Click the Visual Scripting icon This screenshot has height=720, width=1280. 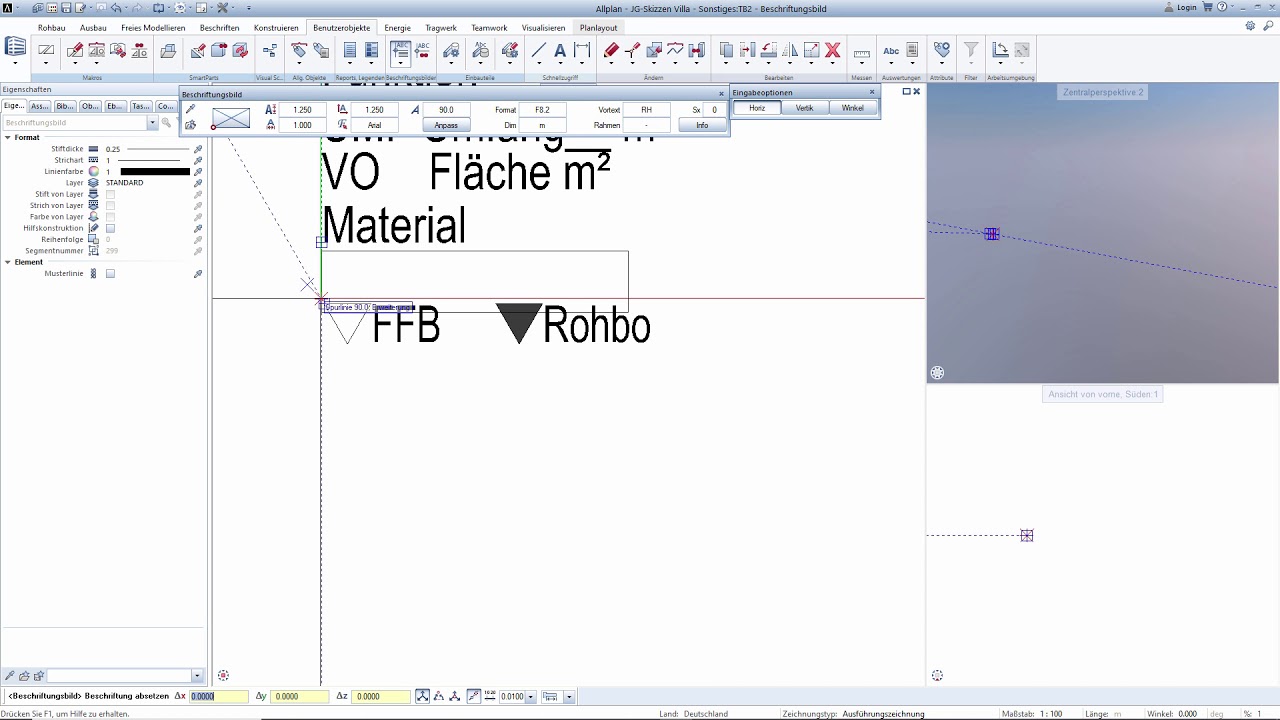pos(269,50)
